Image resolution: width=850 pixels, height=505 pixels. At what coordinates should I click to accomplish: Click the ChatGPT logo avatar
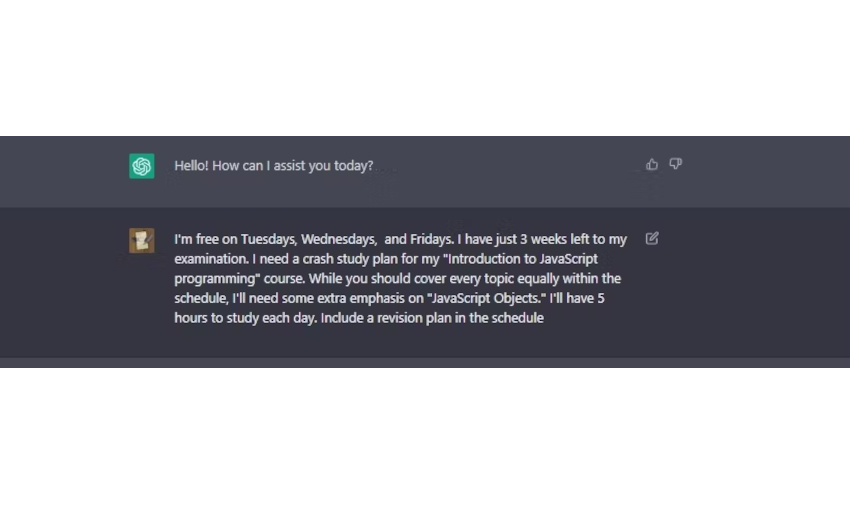click(x=142, y=166)
